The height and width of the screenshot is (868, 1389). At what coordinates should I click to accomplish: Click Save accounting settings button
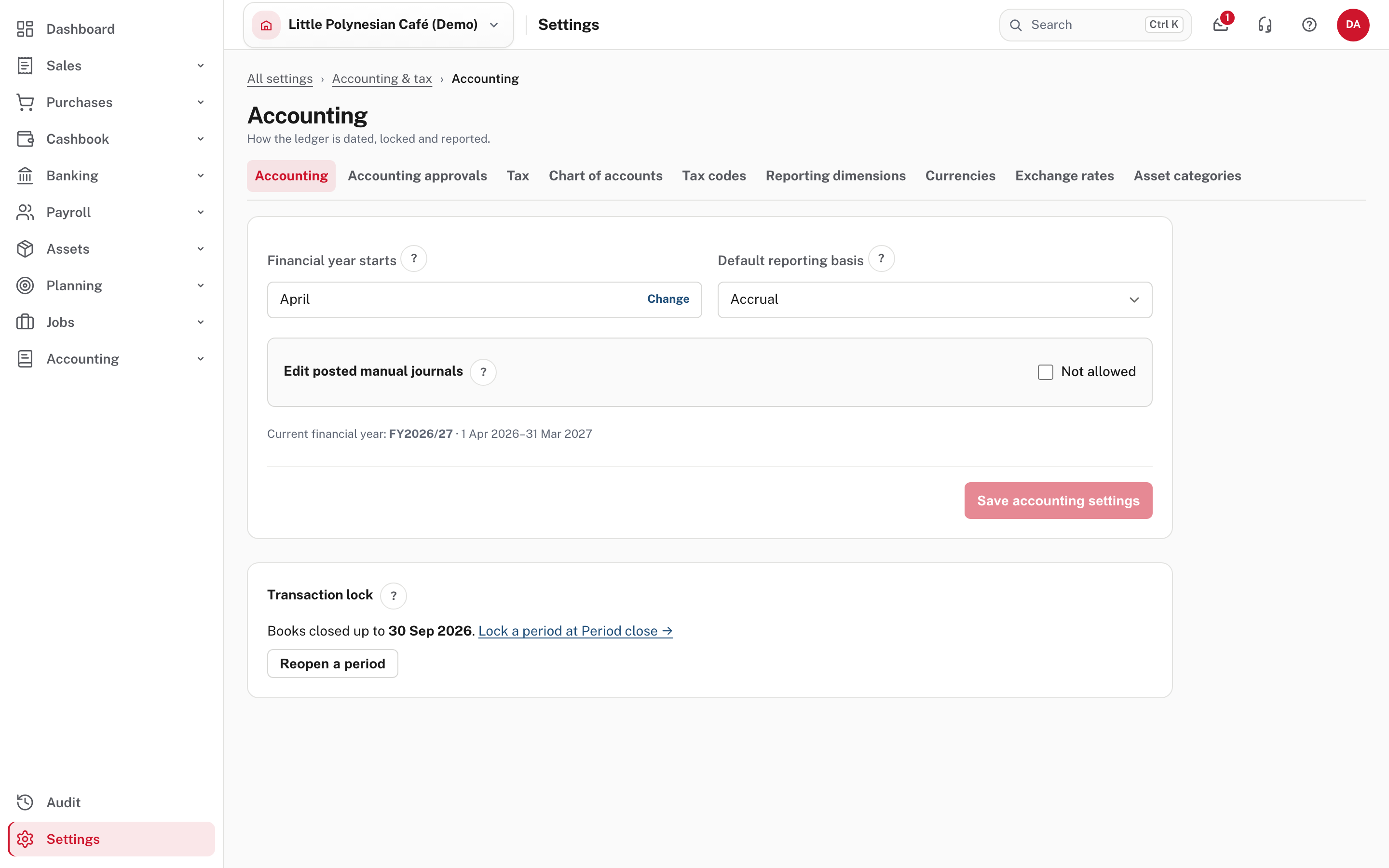click(1058, 501)
